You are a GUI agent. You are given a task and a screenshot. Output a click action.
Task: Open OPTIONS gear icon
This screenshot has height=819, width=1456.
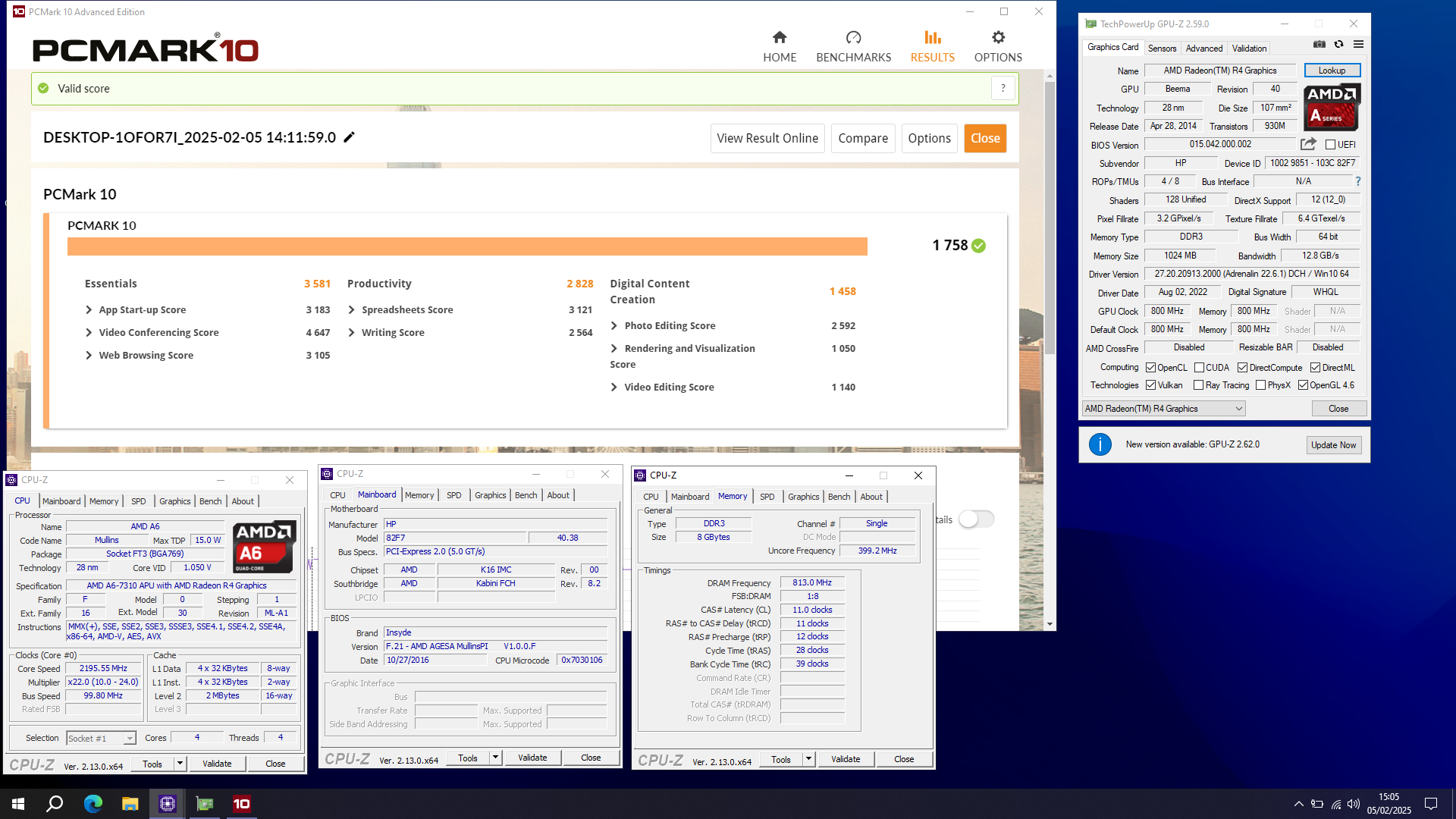tap(998, 37)
